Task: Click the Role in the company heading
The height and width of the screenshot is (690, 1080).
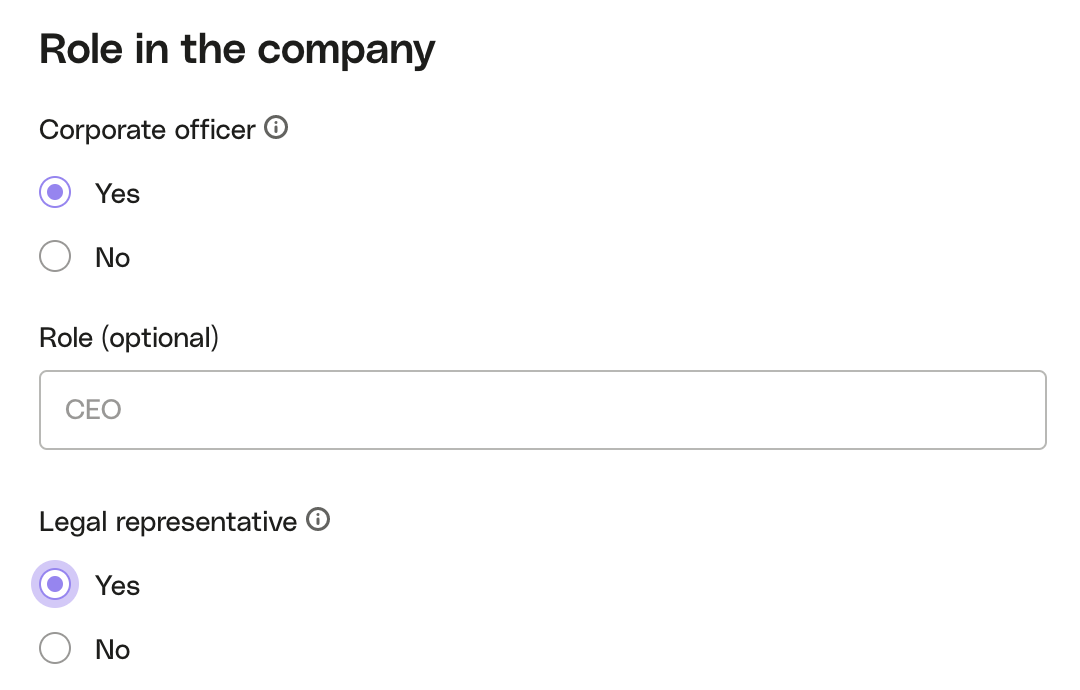Action: pos(237,50)
